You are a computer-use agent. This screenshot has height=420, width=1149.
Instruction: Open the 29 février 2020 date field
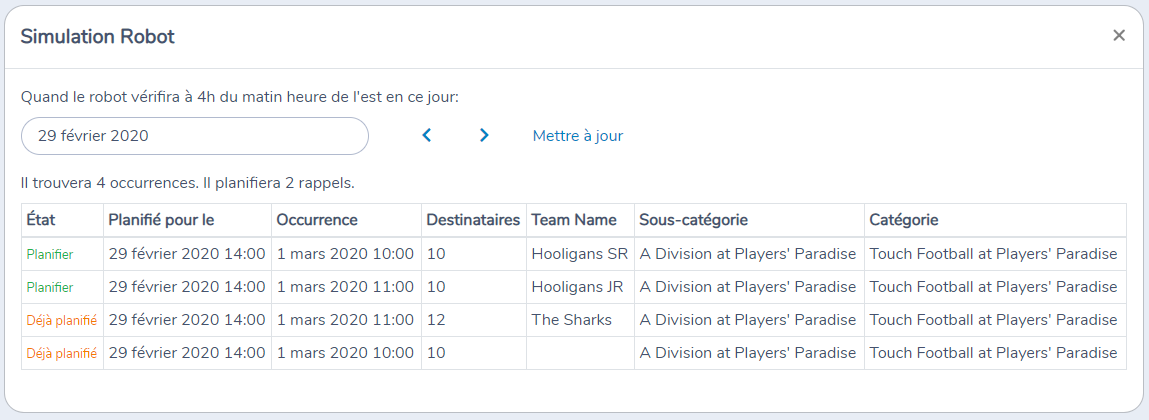195,136
